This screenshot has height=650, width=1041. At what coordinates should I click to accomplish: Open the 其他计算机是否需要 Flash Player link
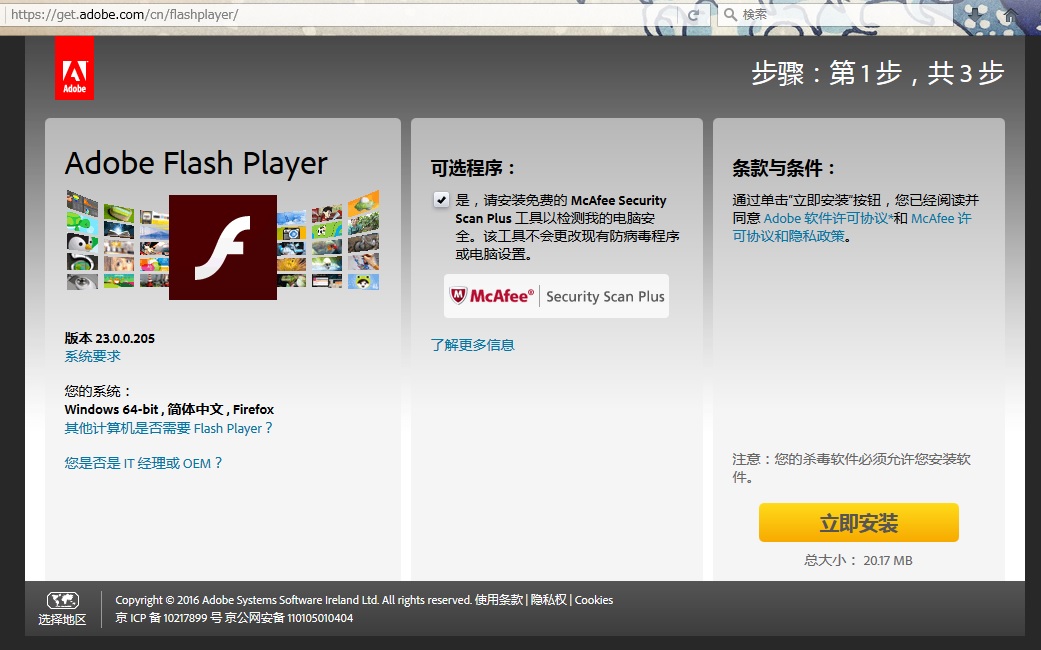coord(168,428)
